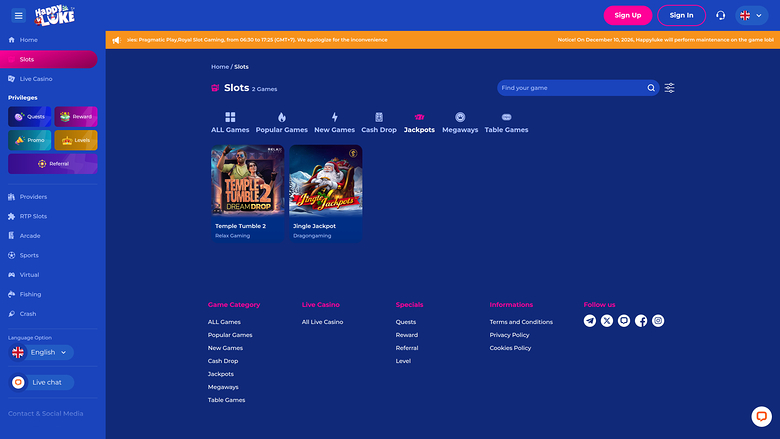Click the Find your game search field
Image resolution: width=780 pixels, height=439 pixels.
[x=570, y=88]
